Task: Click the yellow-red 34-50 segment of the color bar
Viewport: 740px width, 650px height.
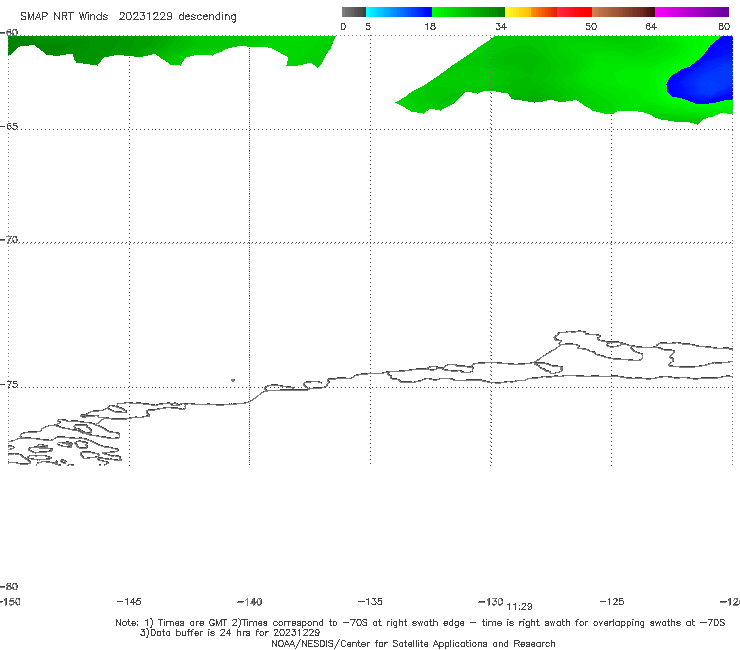Action: [548, 12]
